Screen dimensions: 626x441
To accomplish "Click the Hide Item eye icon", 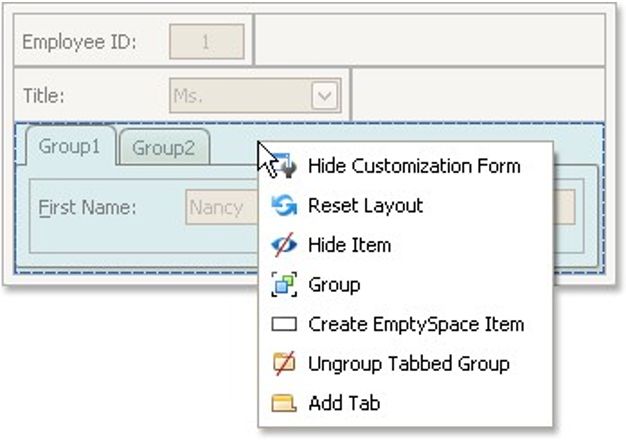I will click(284, 245).
